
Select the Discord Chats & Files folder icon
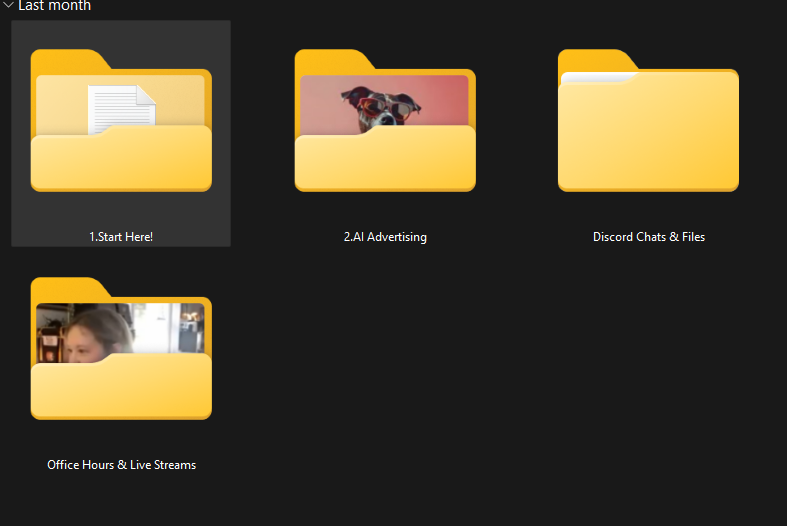point(648,120)
